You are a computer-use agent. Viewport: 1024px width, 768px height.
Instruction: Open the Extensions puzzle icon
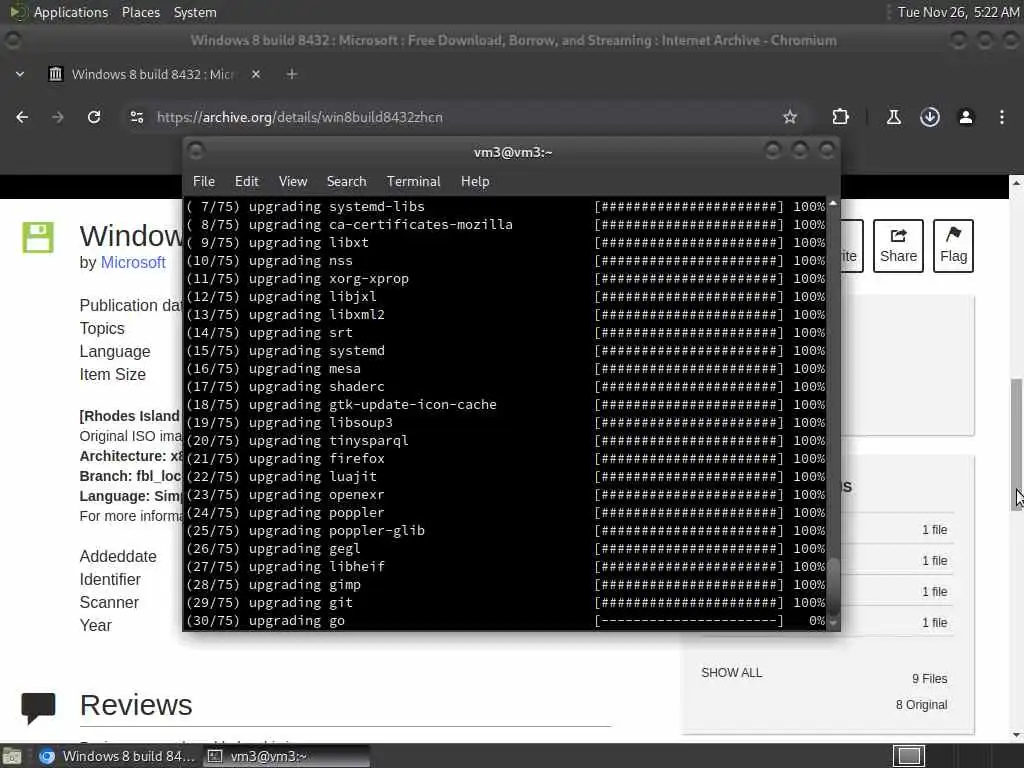tap(840, 117)
